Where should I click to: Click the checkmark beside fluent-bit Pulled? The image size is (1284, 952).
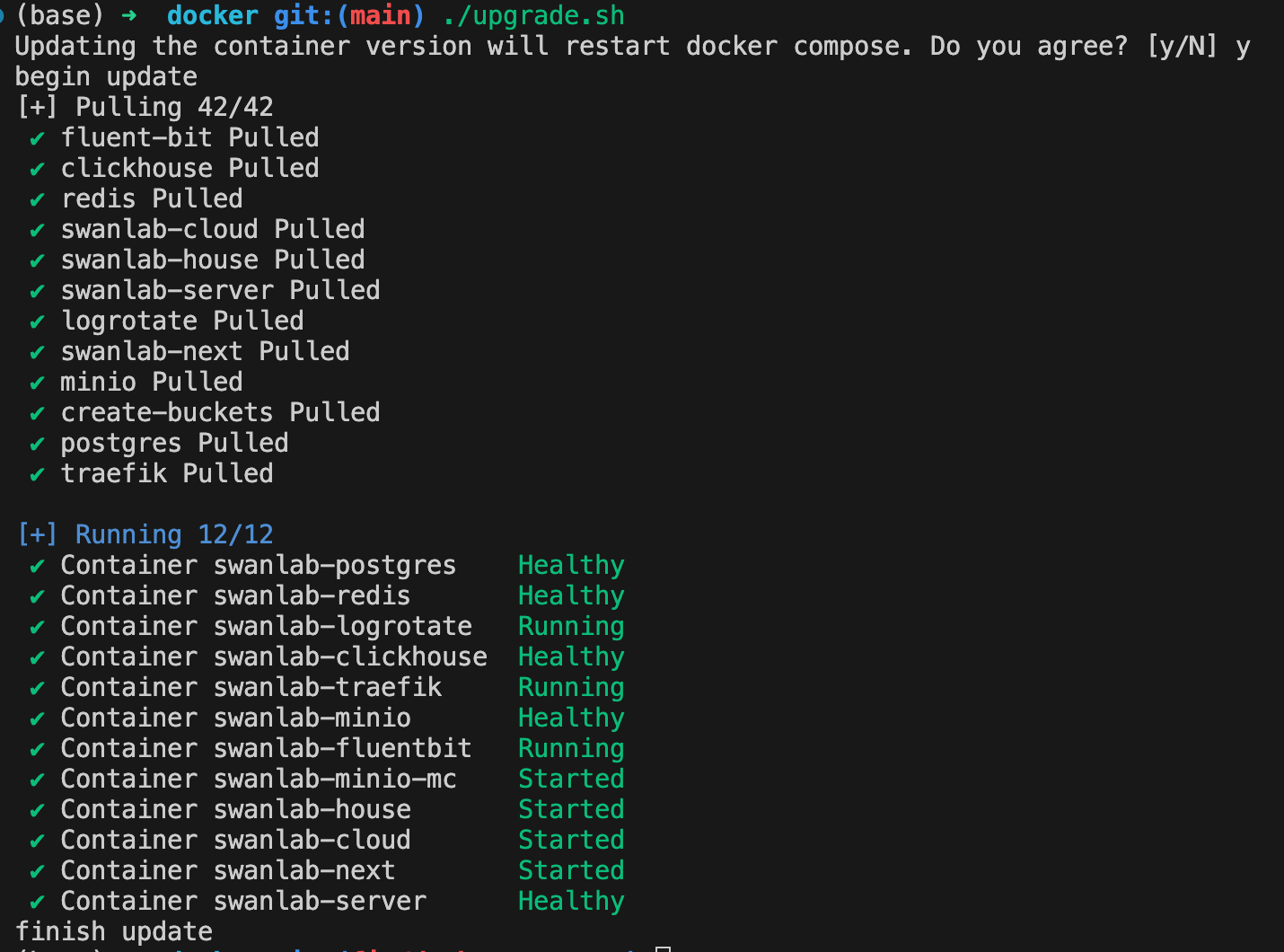tap(38, 139)
